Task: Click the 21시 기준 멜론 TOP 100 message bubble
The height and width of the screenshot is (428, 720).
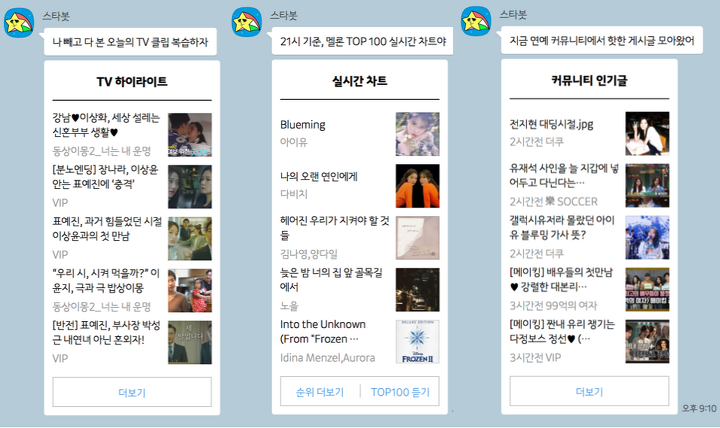Action: pyautogui.click(x=362, y=41)
